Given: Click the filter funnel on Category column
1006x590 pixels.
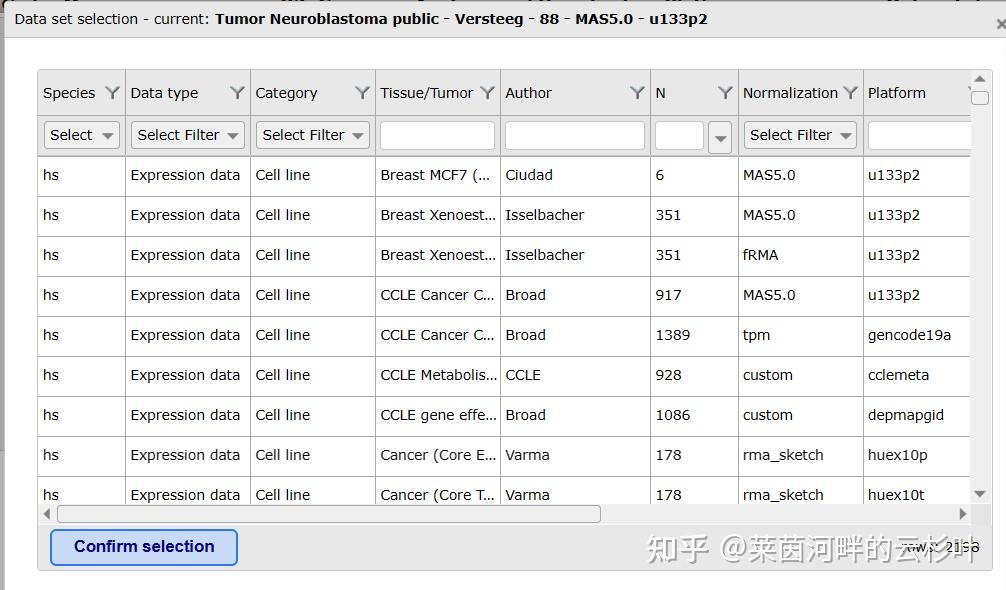Looking at the screenshot, I should coord(360,92).
